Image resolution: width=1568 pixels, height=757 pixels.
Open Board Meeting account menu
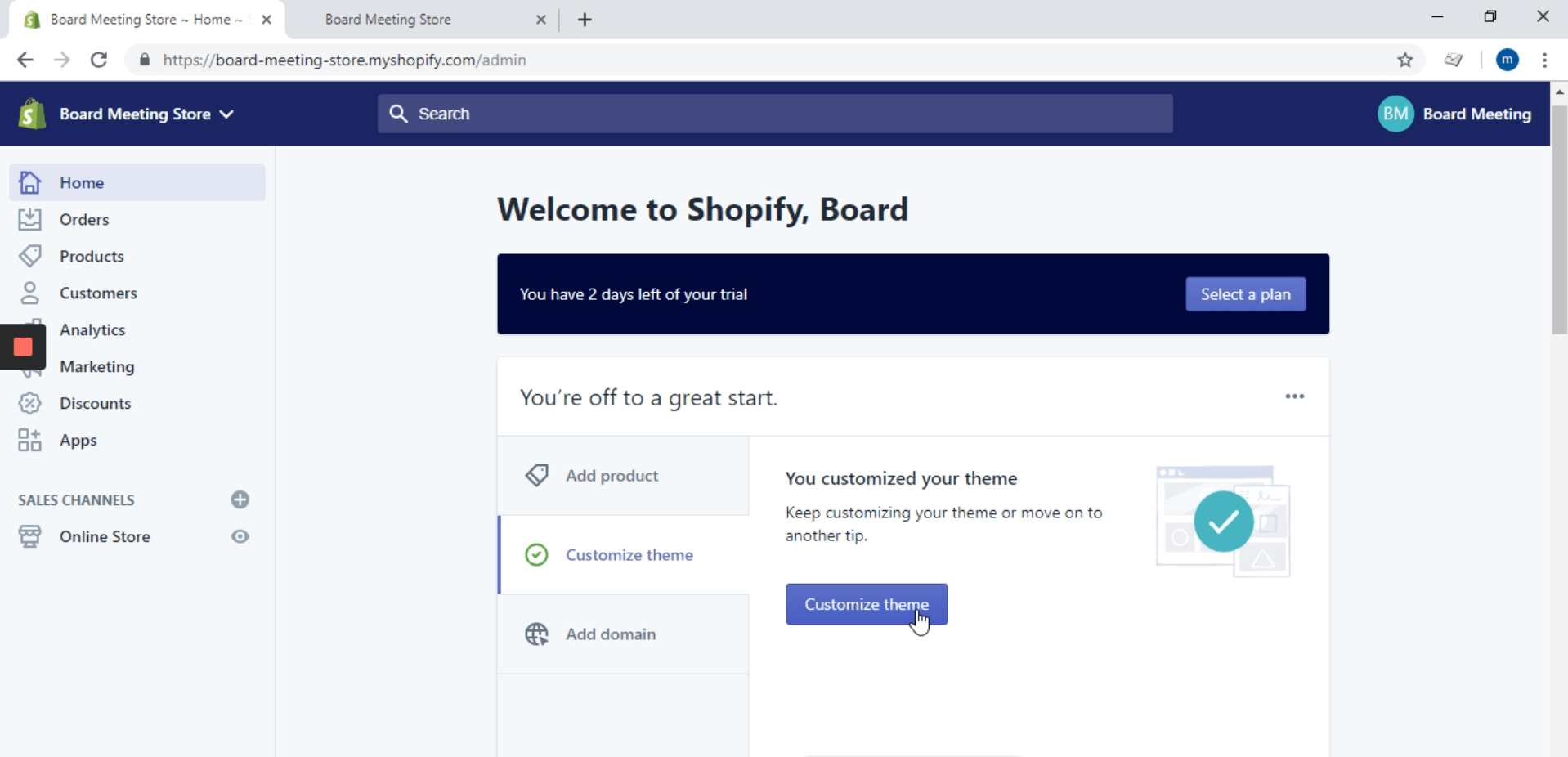pyautogui.click(x=1454, y=114)
